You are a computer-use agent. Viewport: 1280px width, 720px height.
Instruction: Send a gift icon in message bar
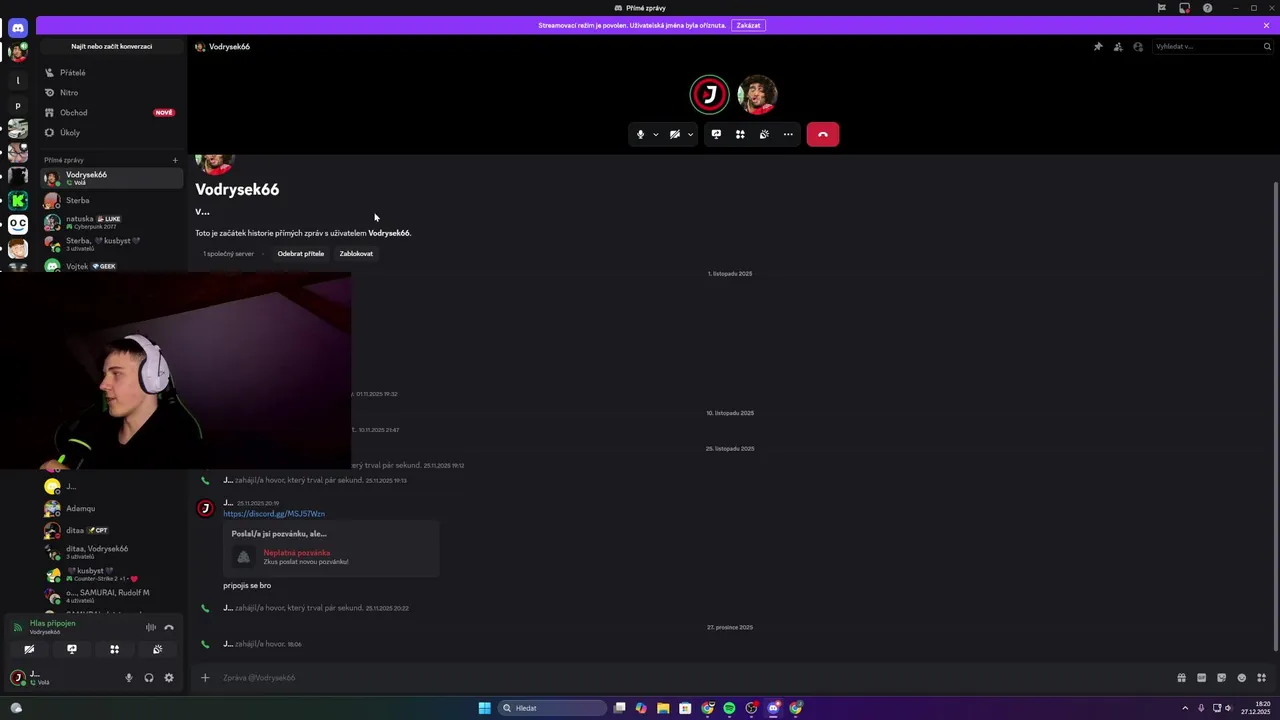[1181, 678]
